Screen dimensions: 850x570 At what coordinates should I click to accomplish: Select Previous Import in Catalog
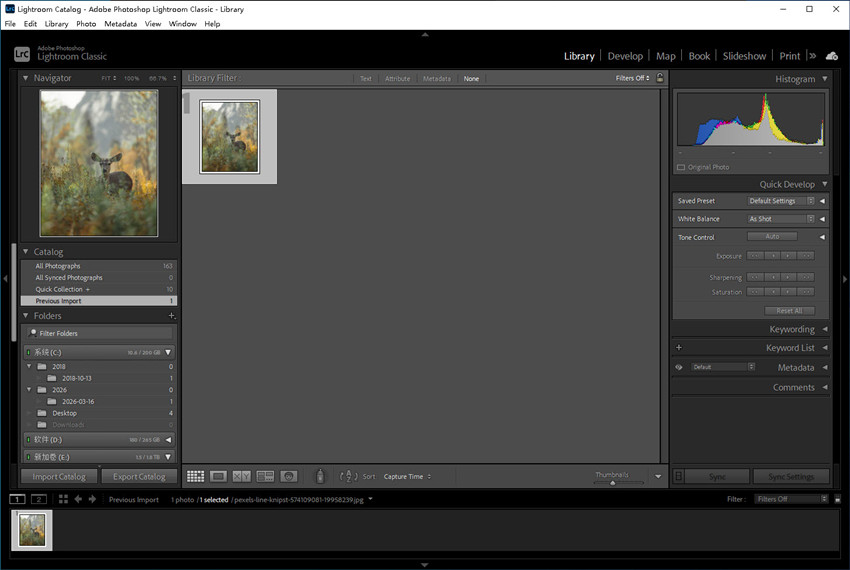[x=99, y=300]
